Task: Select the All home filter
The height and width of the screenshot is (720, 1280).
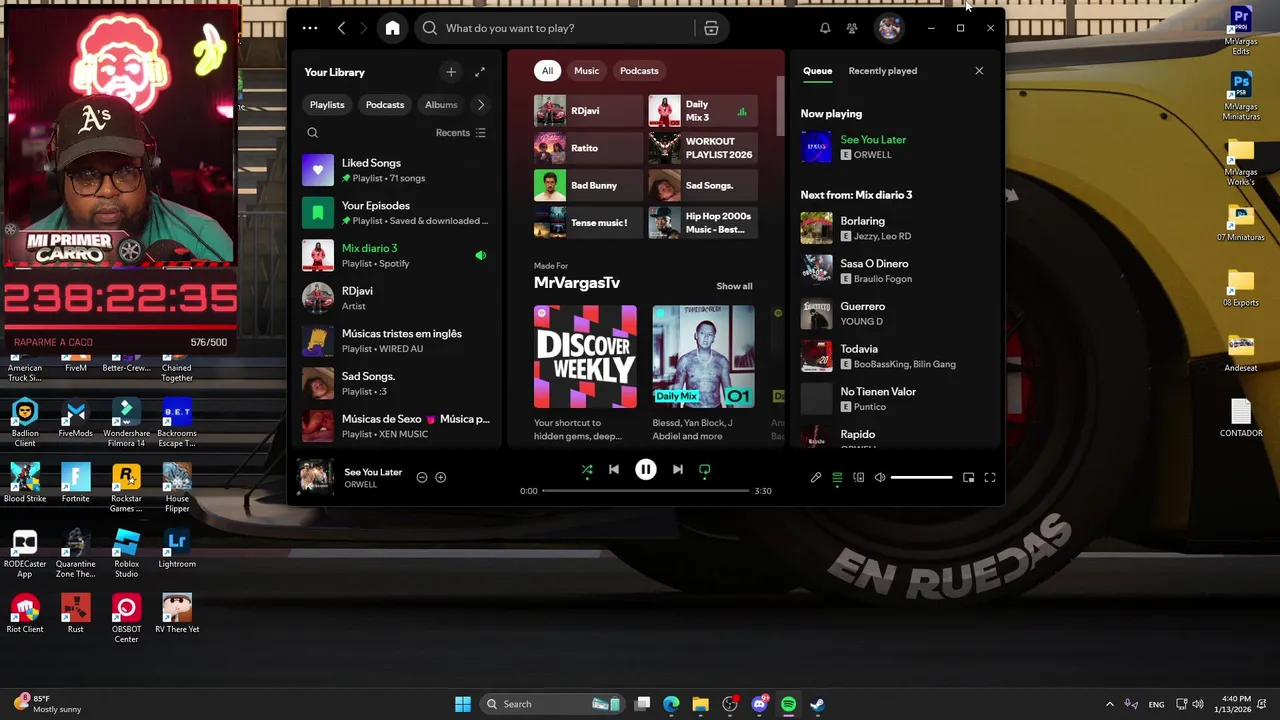Action: (547, 71)
